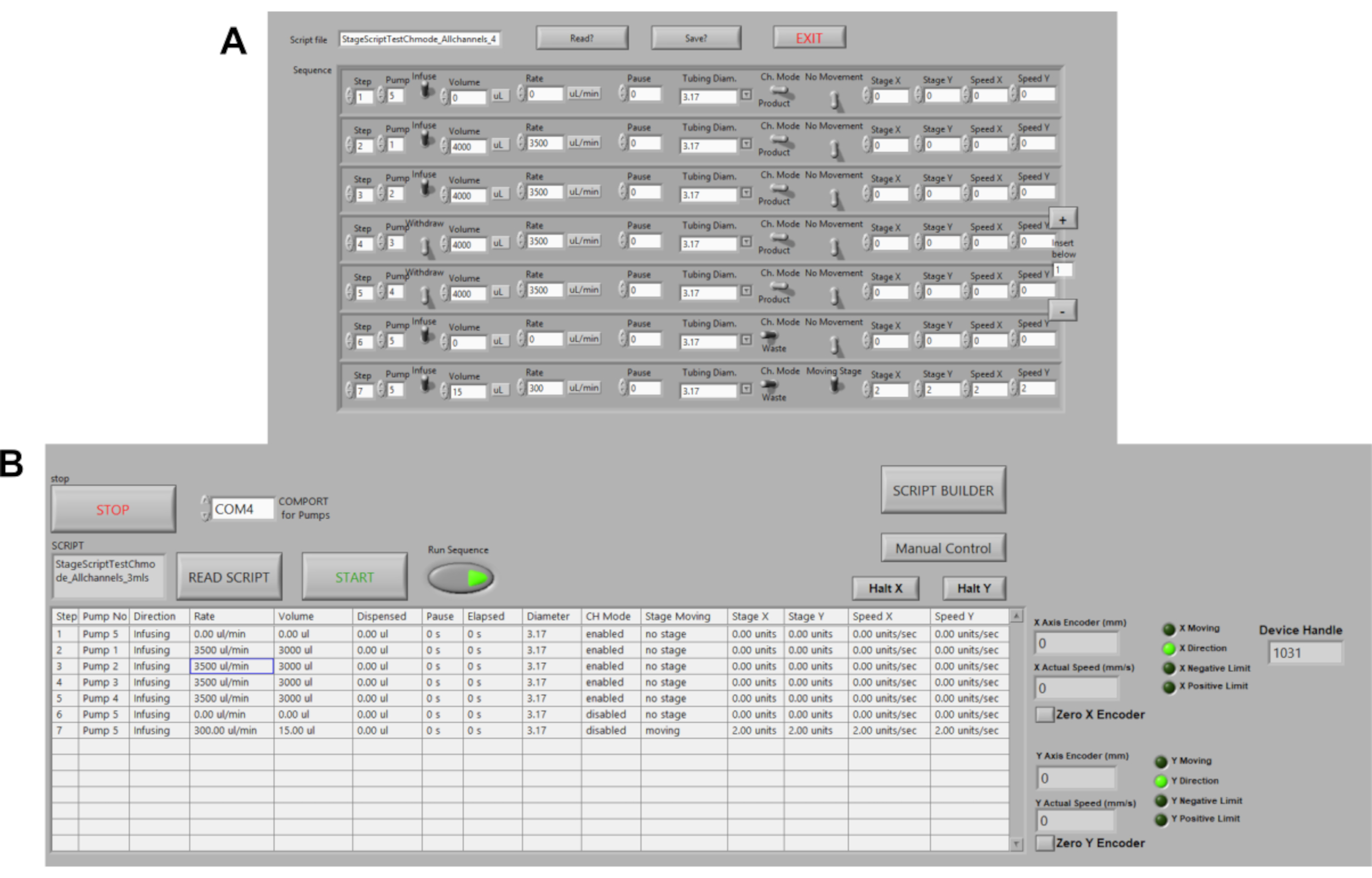Toggle Ch. Mode Waste switch on step 6
Viewport: 1372px width, 878px height.
pos(770,337)
